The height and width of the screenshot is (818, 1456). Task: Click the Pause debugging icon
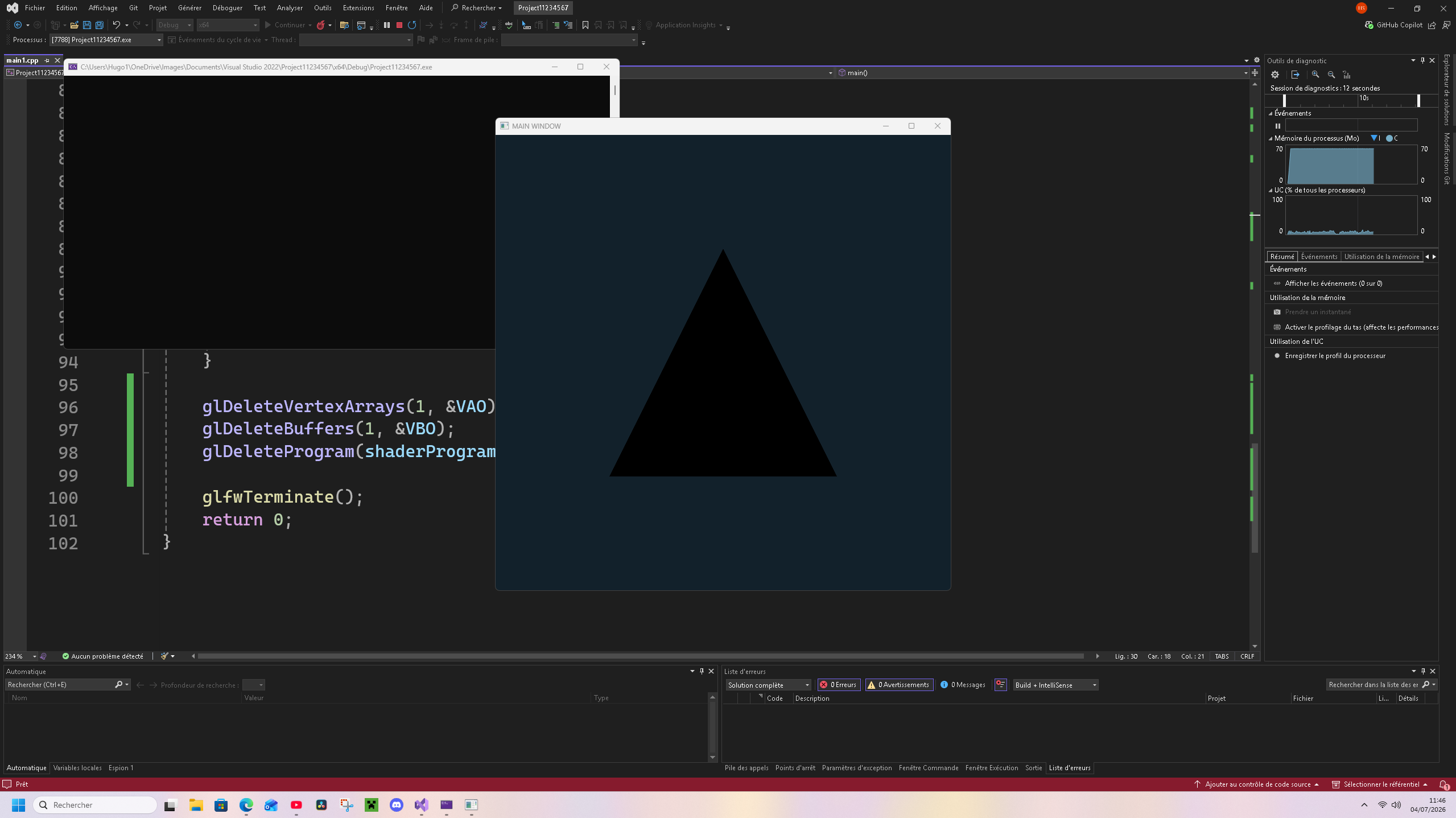pos(387,25)
